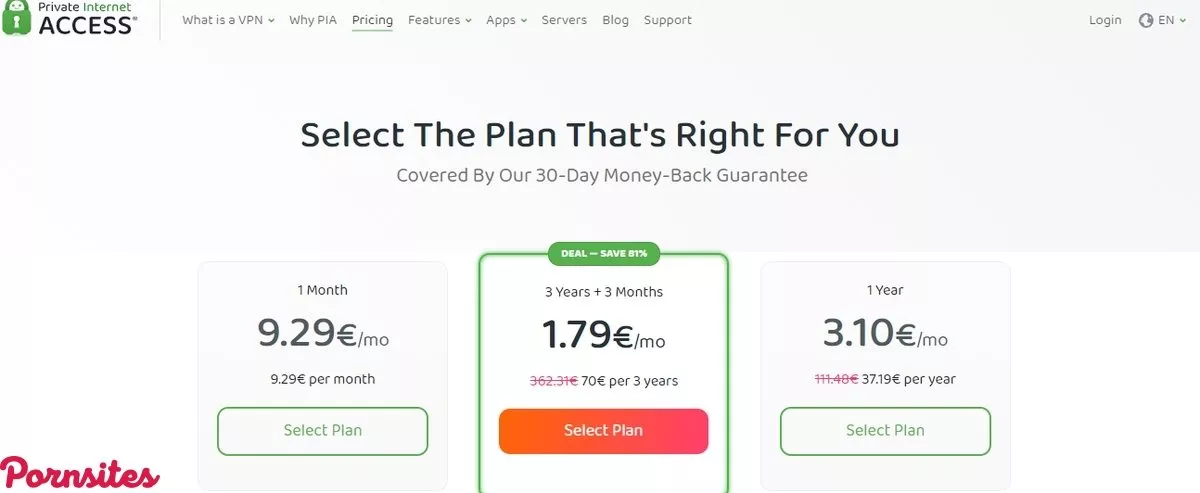Image resolution: width=1200 pixels, height=493 pixels.
Task: Select Plan for 1 Year
Action: [885, 431]
